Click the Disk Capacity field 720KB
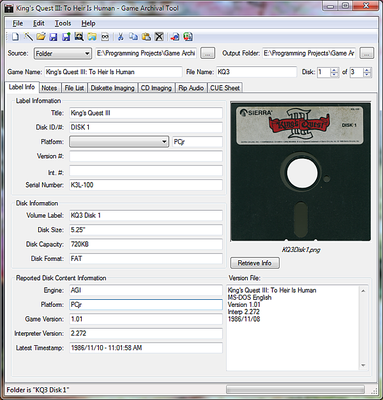383x400 pixels. (146, 244)
